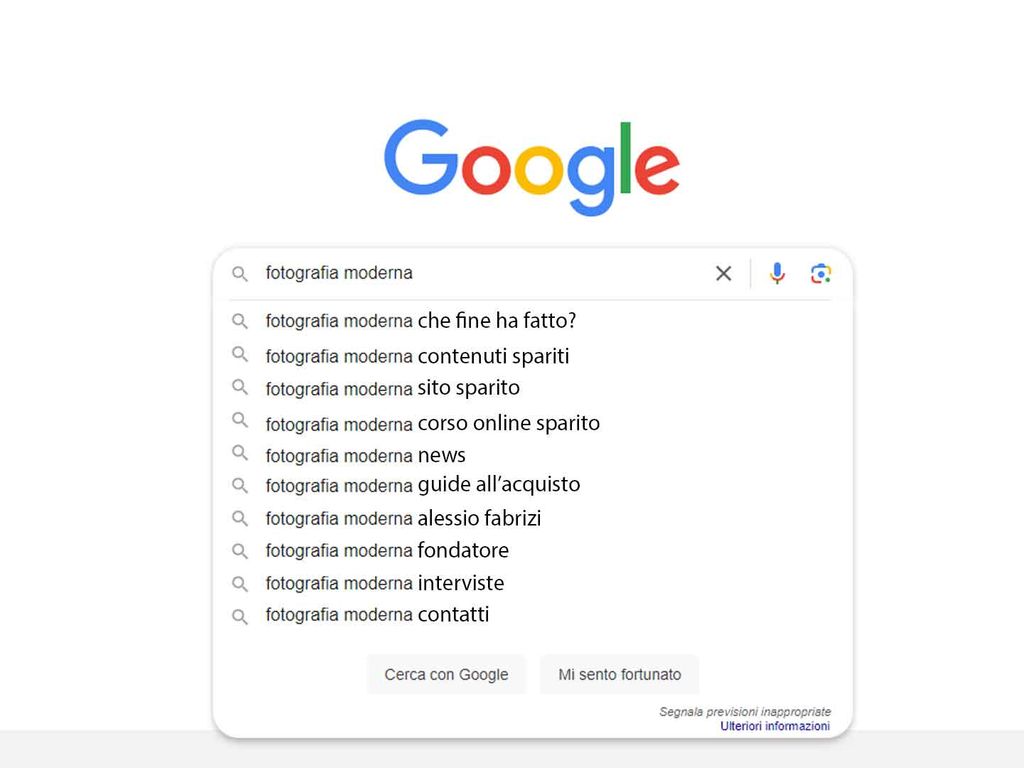
Task: Click the Google logo
Action: pyautogui.click(x=531, y=165)
